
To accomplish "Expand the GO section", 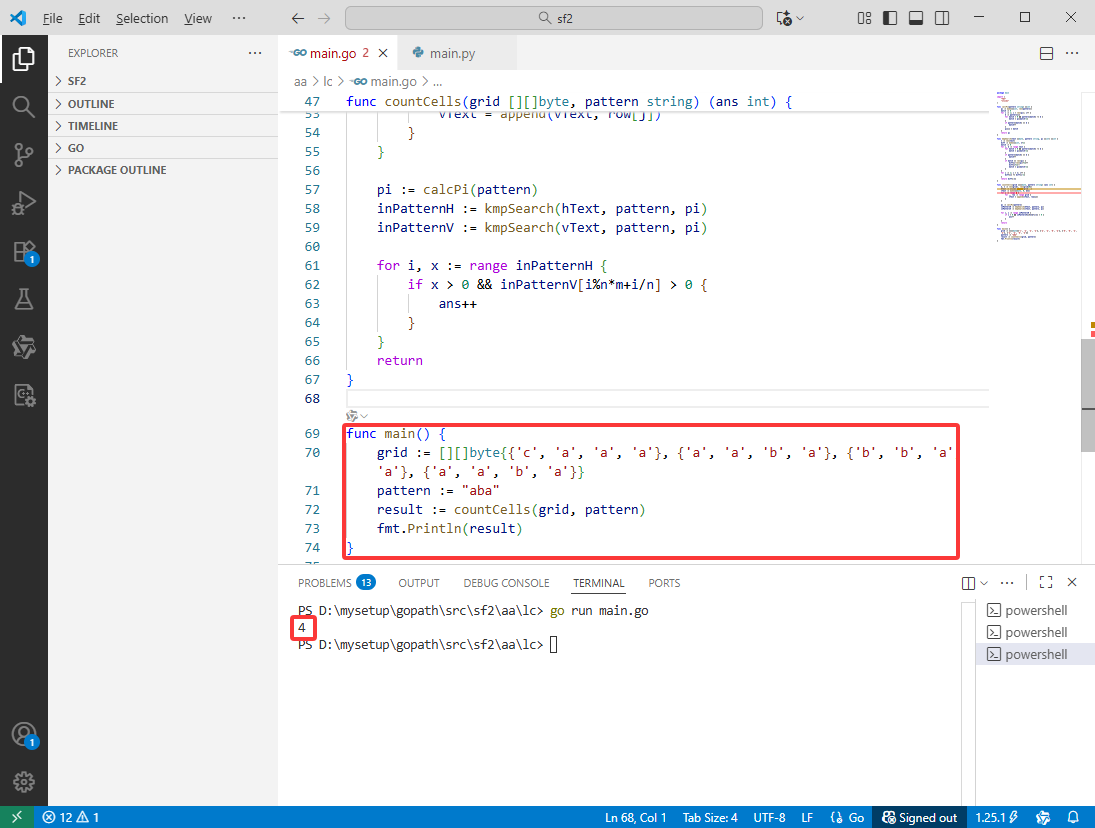I will 163,148.
